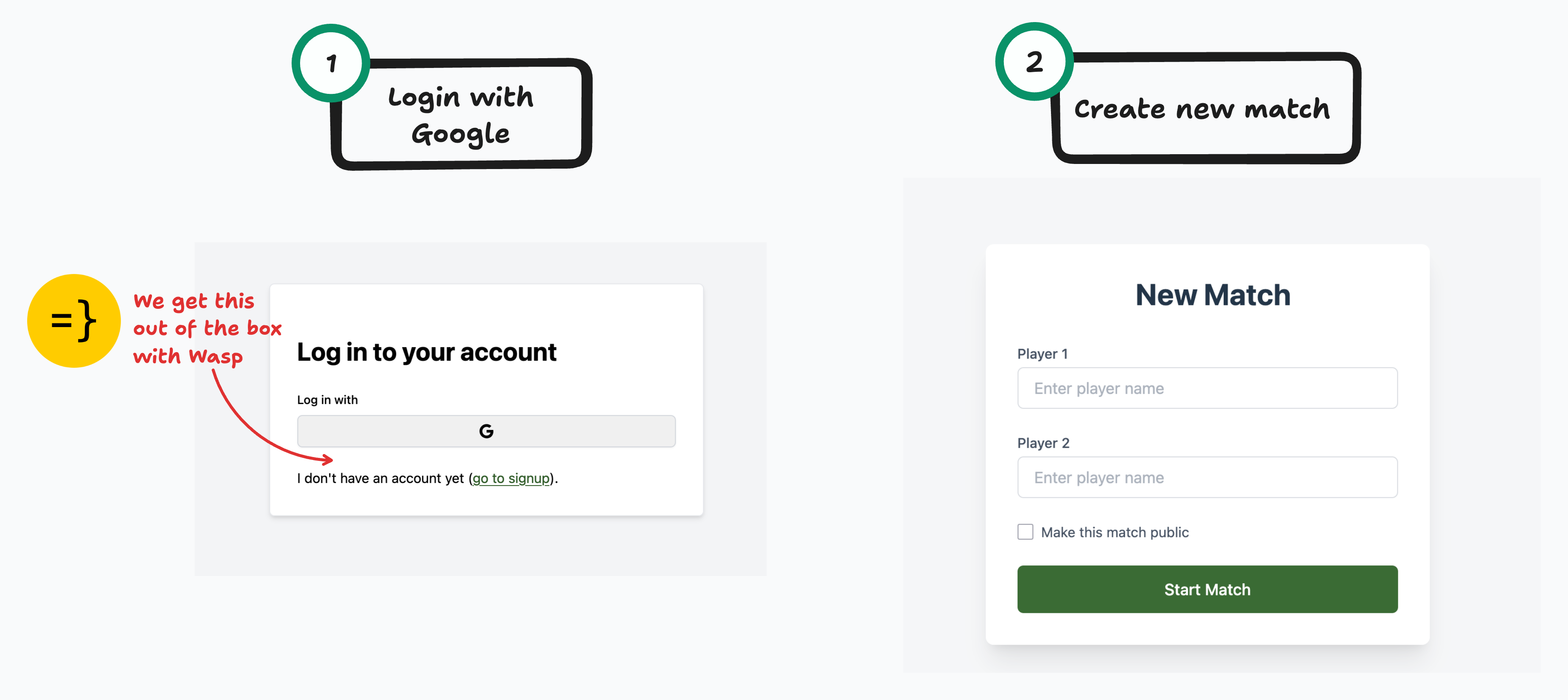Select the 'Log in to your account' heading

click(426, 352)
